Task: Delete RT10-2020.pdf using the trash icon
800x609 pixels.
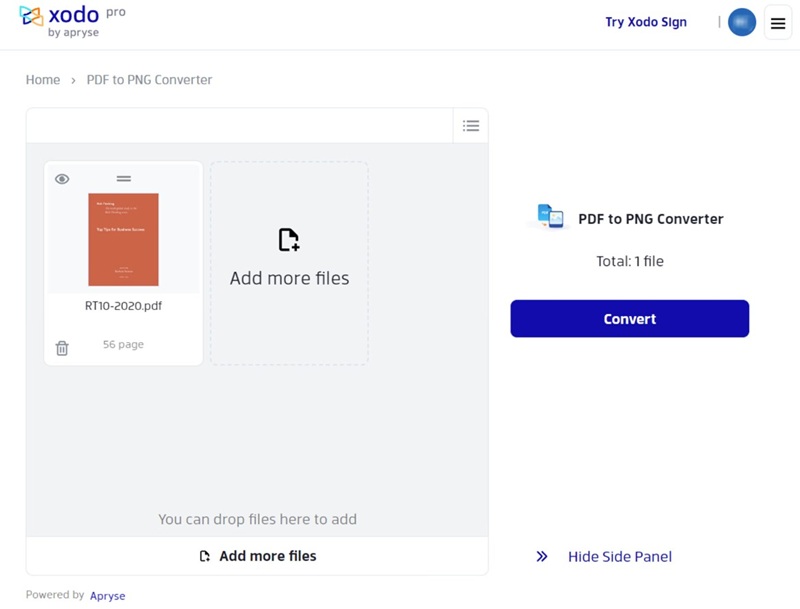Action: (62, 348)
